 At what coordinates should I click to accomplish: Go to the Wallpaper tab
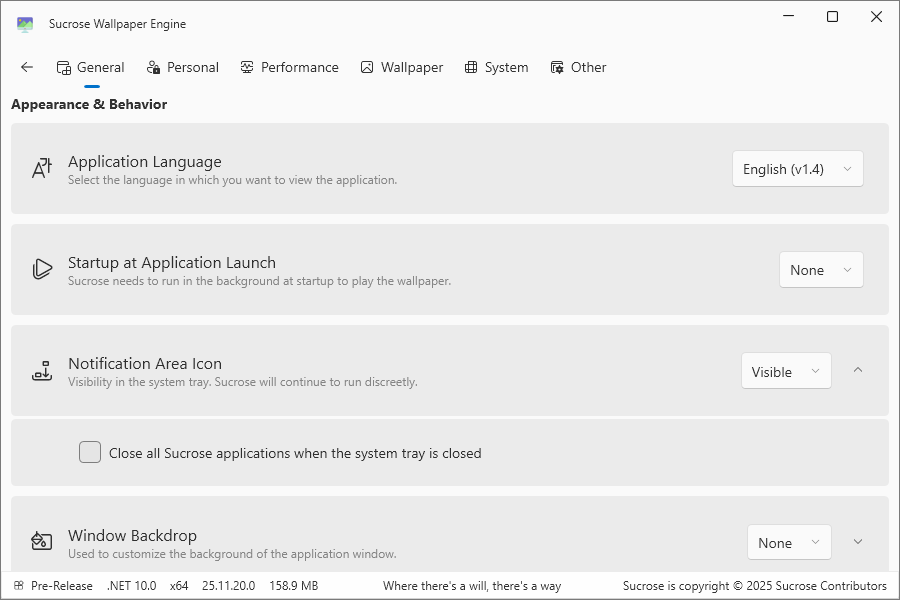click(x=401, y=67)
